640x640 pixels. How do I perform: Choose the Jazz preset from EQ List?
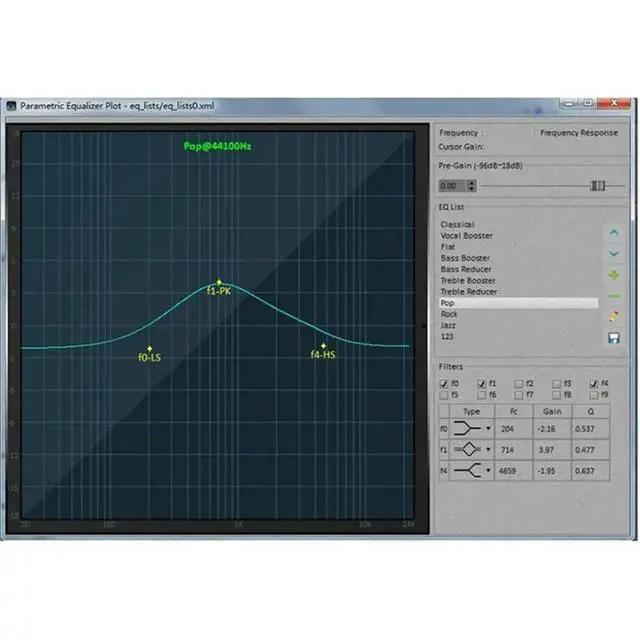pyautogui.click(x=450, y=325)
